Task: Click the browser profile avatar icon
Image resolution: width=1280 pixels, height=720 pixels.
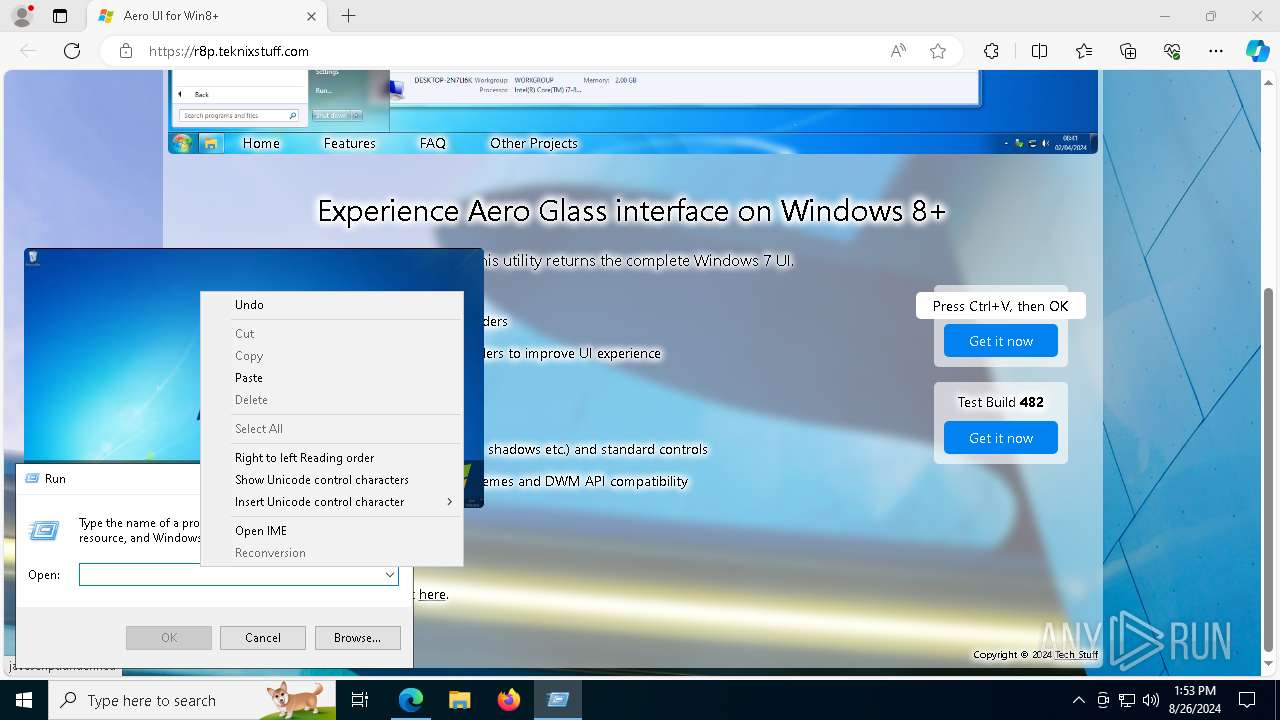Action: [21, 16]
